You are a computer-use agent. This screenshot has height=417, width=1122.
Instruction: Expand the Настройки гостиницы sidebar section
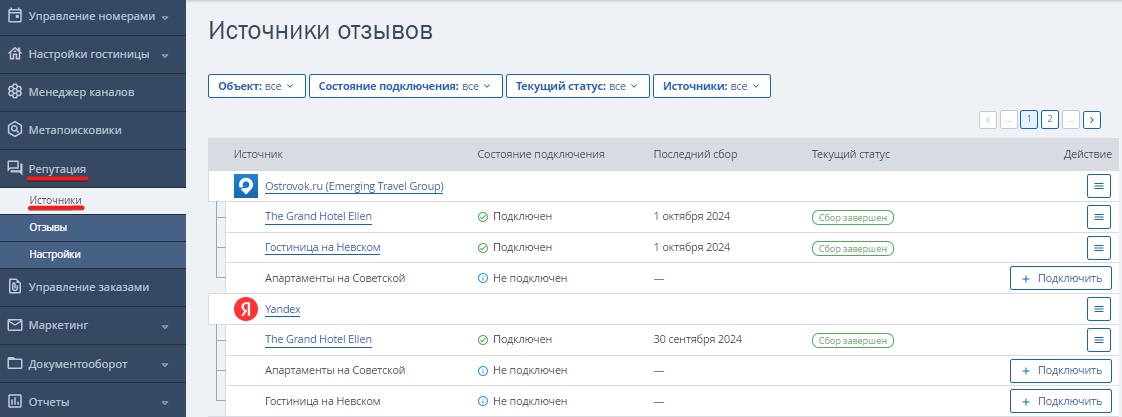pos(93,54)
